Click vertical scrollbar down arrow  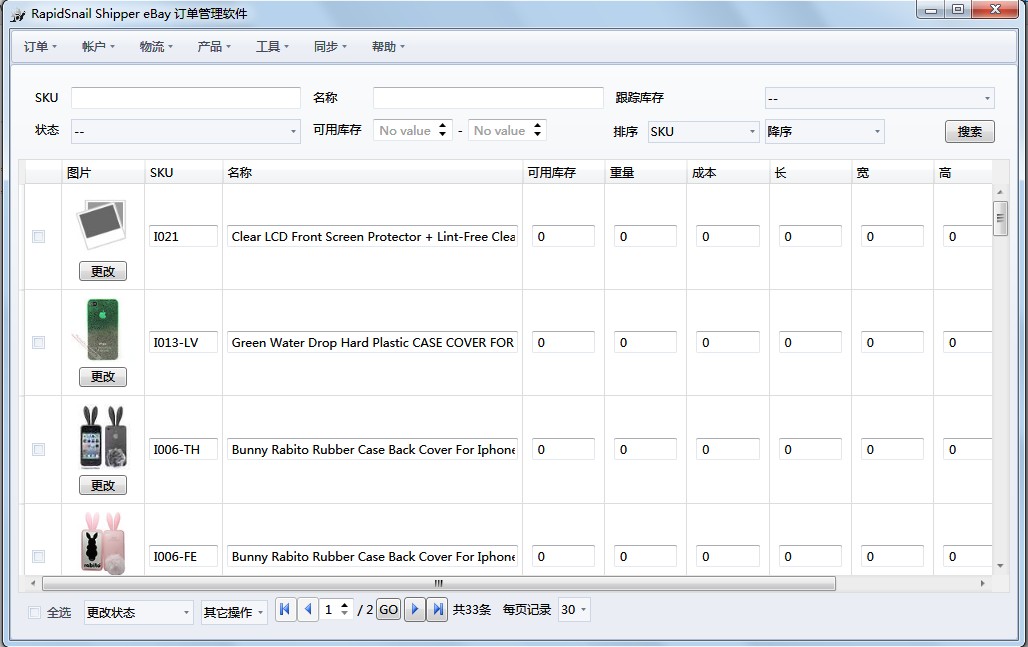tap(1000, 566)
